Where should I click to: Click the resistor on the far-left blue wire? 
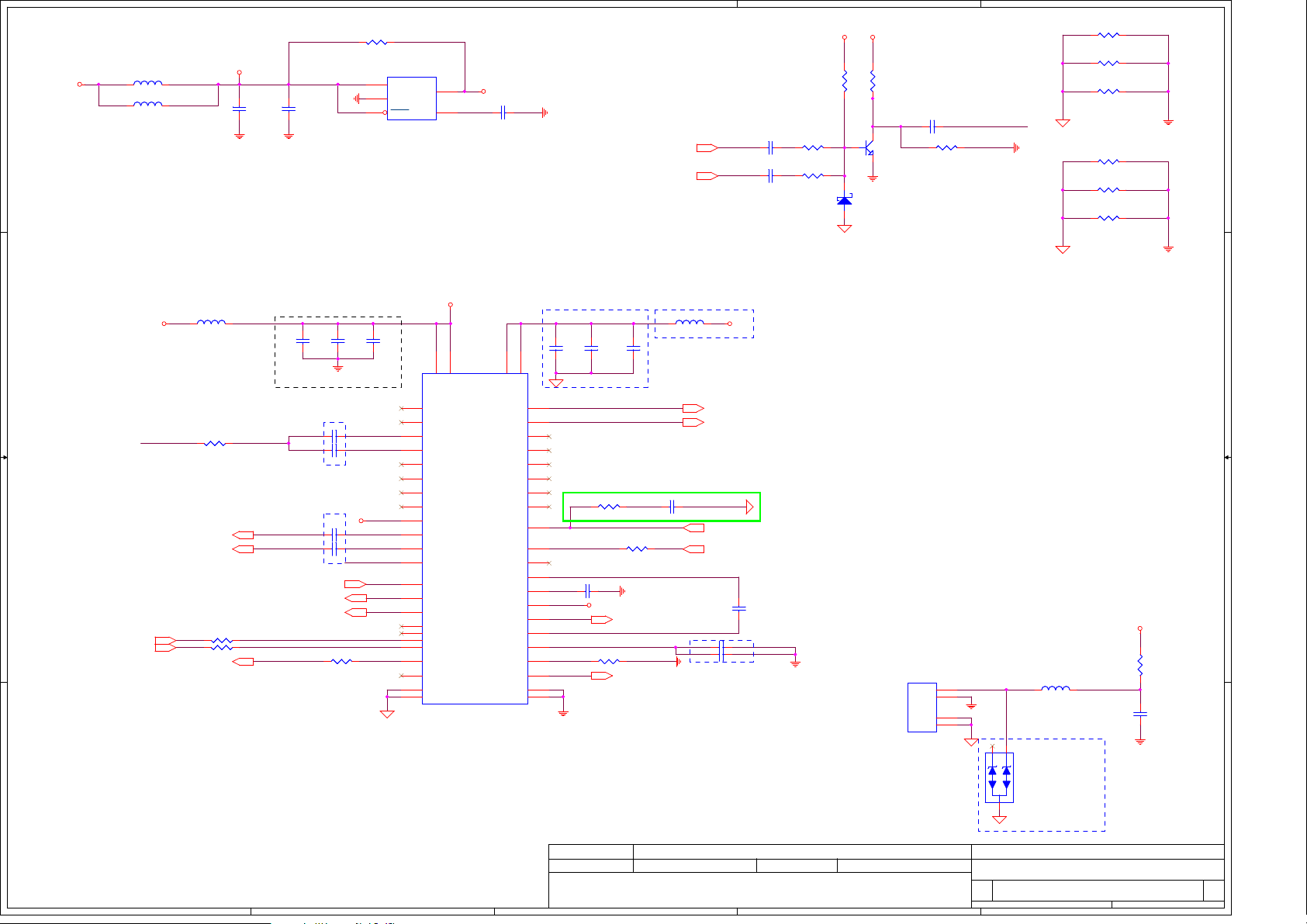(215, 444)
